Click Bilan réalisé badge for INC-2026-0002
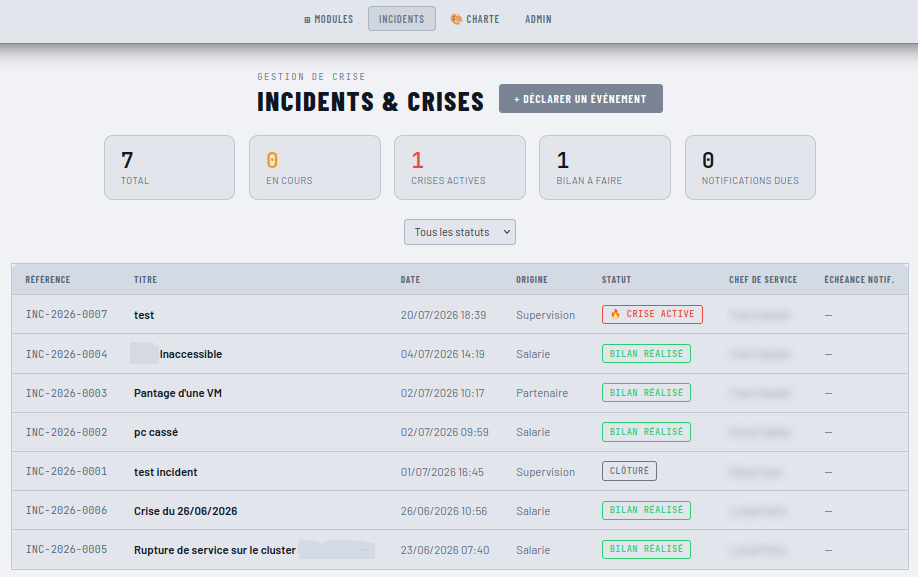The image size is (918, 577). [646, 432]
